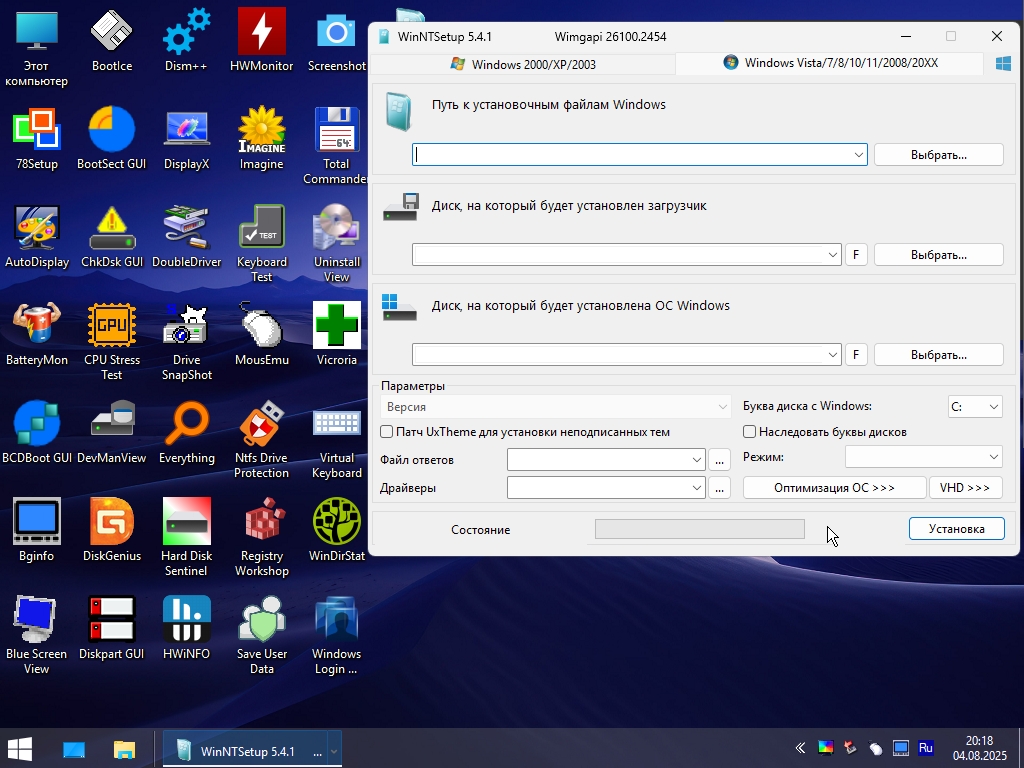Launch BootSect GUI shortcut
1024x768 pixels.
pyautogui.click(x=112, y=138)
